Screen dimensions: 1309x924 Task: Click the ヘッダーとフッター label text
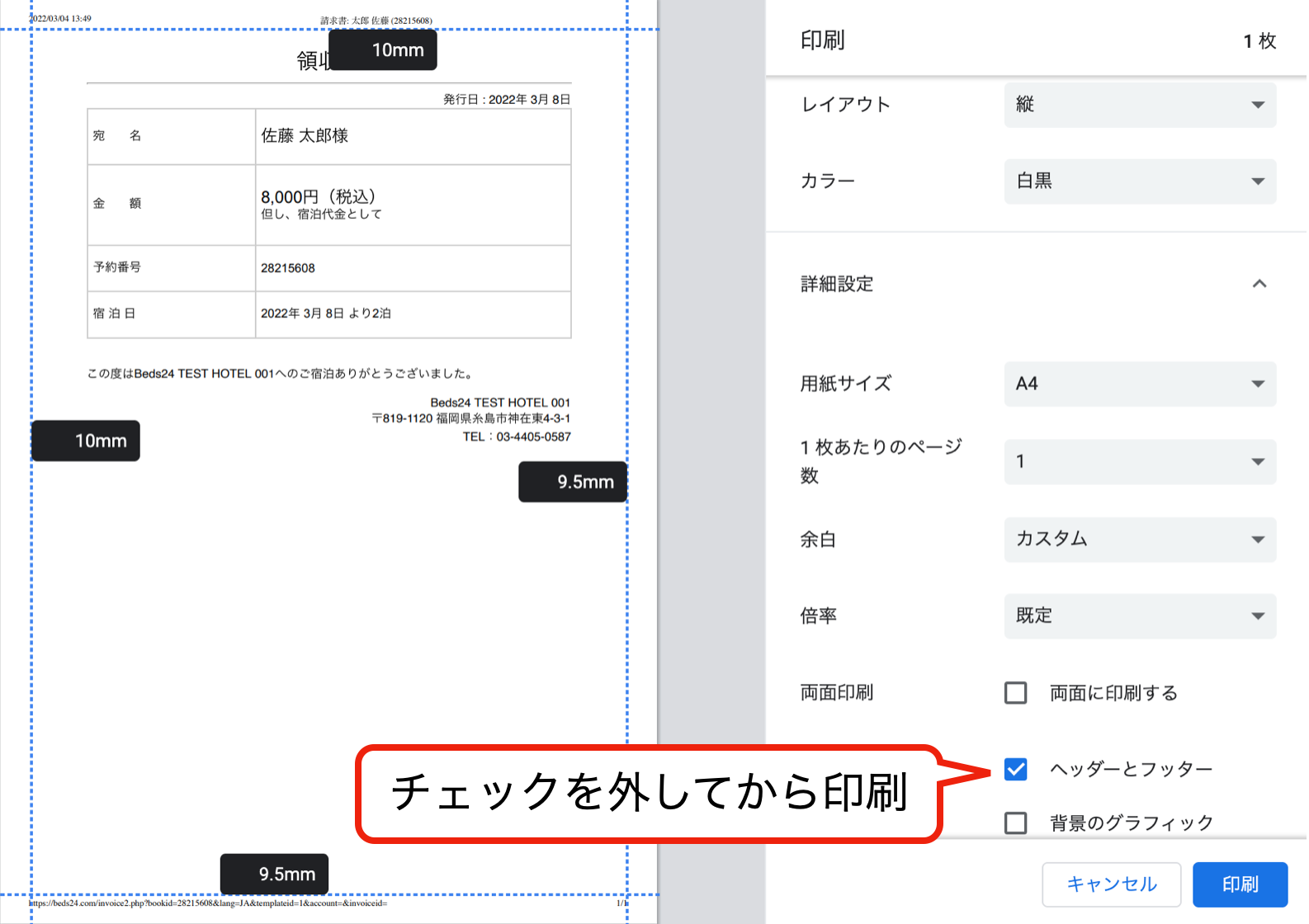pyautogui.click(x=1131, y=769)
